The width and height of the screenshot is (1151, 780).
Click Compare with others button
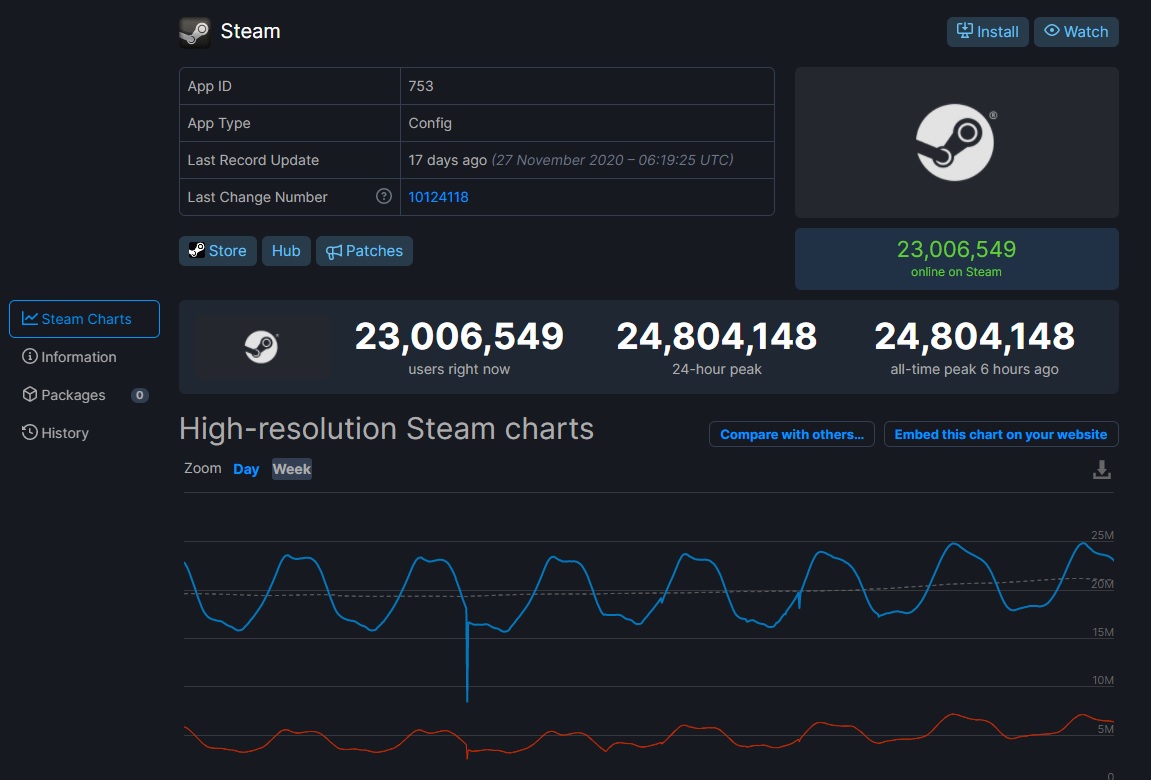point(791,434)
